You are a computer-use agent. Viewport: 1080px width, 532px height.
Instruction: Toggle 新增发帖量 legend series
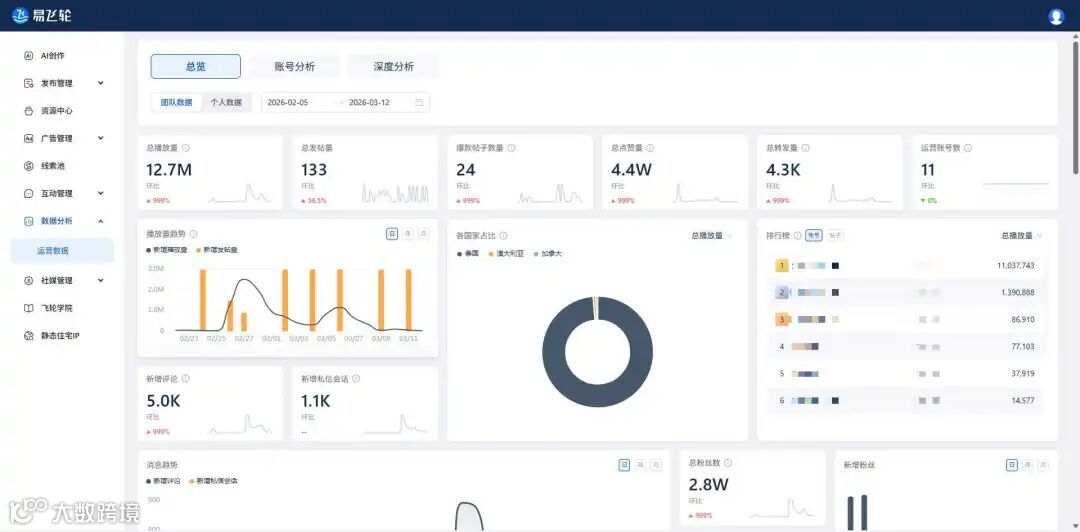(217, 249)
